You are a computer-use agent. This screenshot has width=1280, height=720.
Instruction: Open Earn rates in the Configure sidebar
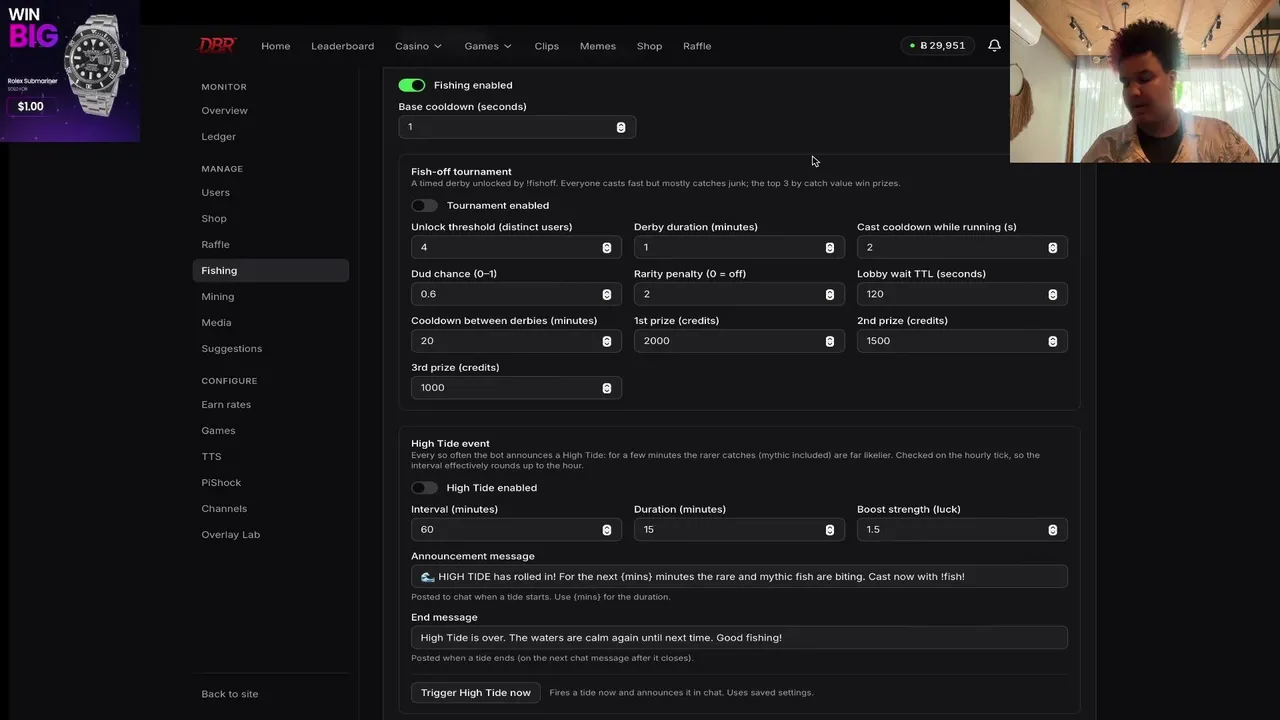coord(226,404)
